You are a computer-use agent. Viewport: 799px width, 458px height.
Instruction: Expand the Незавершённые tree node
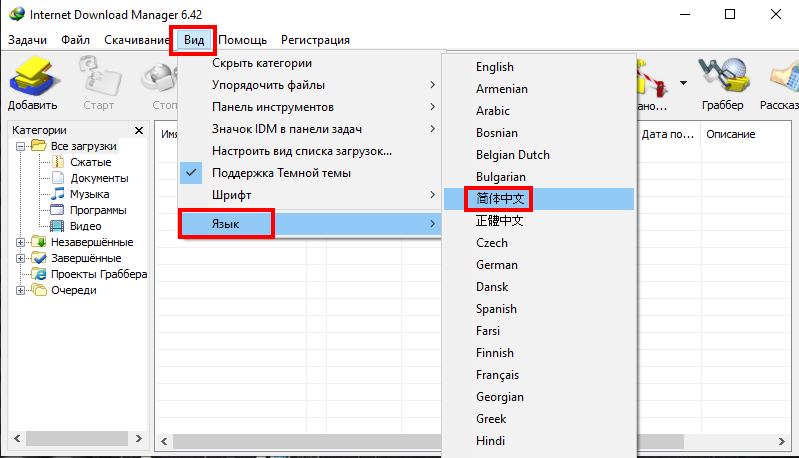tap(21, 242)
